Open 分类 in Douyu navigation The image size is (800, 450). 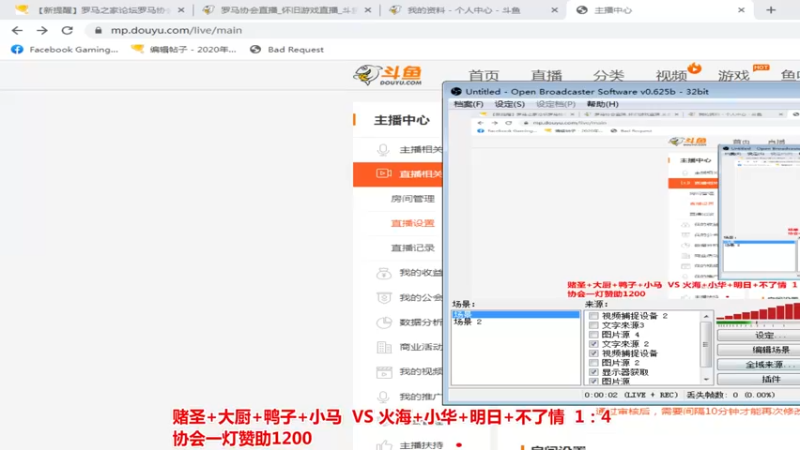(x=609, y=76)
